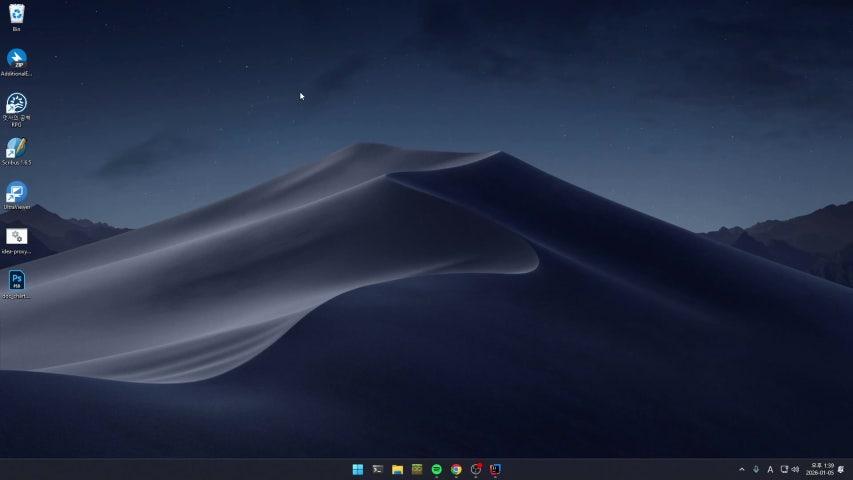Click the microphone tray icon
The width and height of the screenshot is (853, 480).
pyautogui.click(x=756, y=469)
